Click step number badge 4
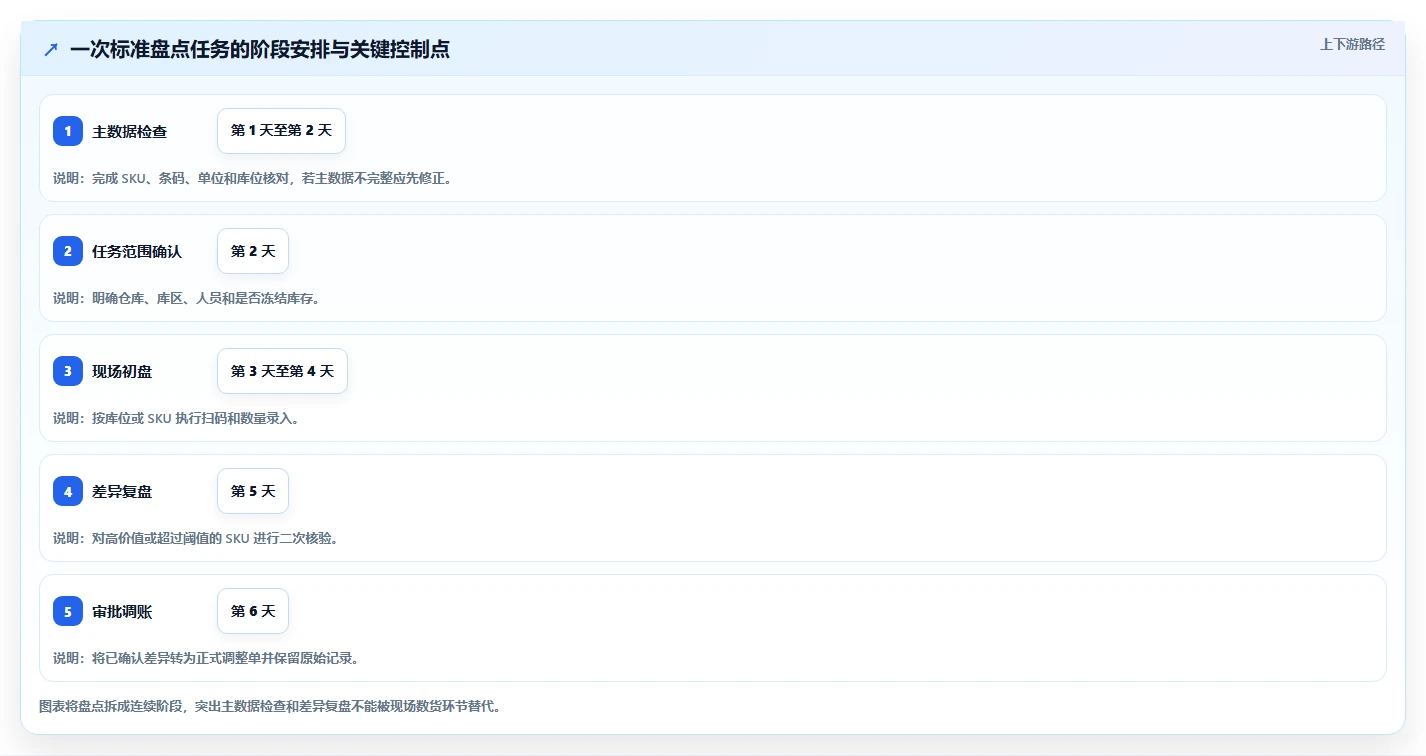The width and height of the screenshot is (1426, 756). point(68,491)
